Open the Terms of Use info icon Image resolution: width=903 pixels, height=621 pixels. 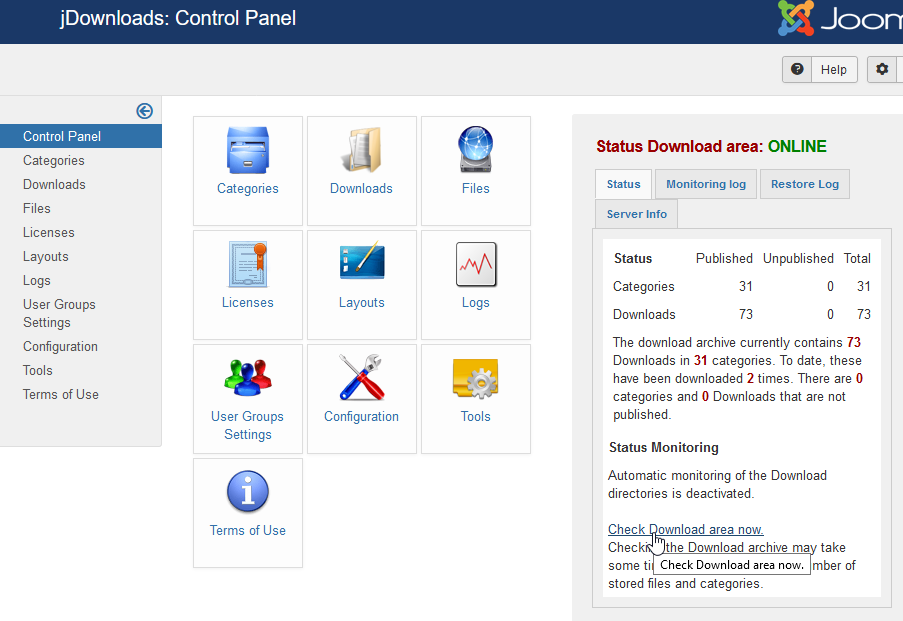coord(248,492)
